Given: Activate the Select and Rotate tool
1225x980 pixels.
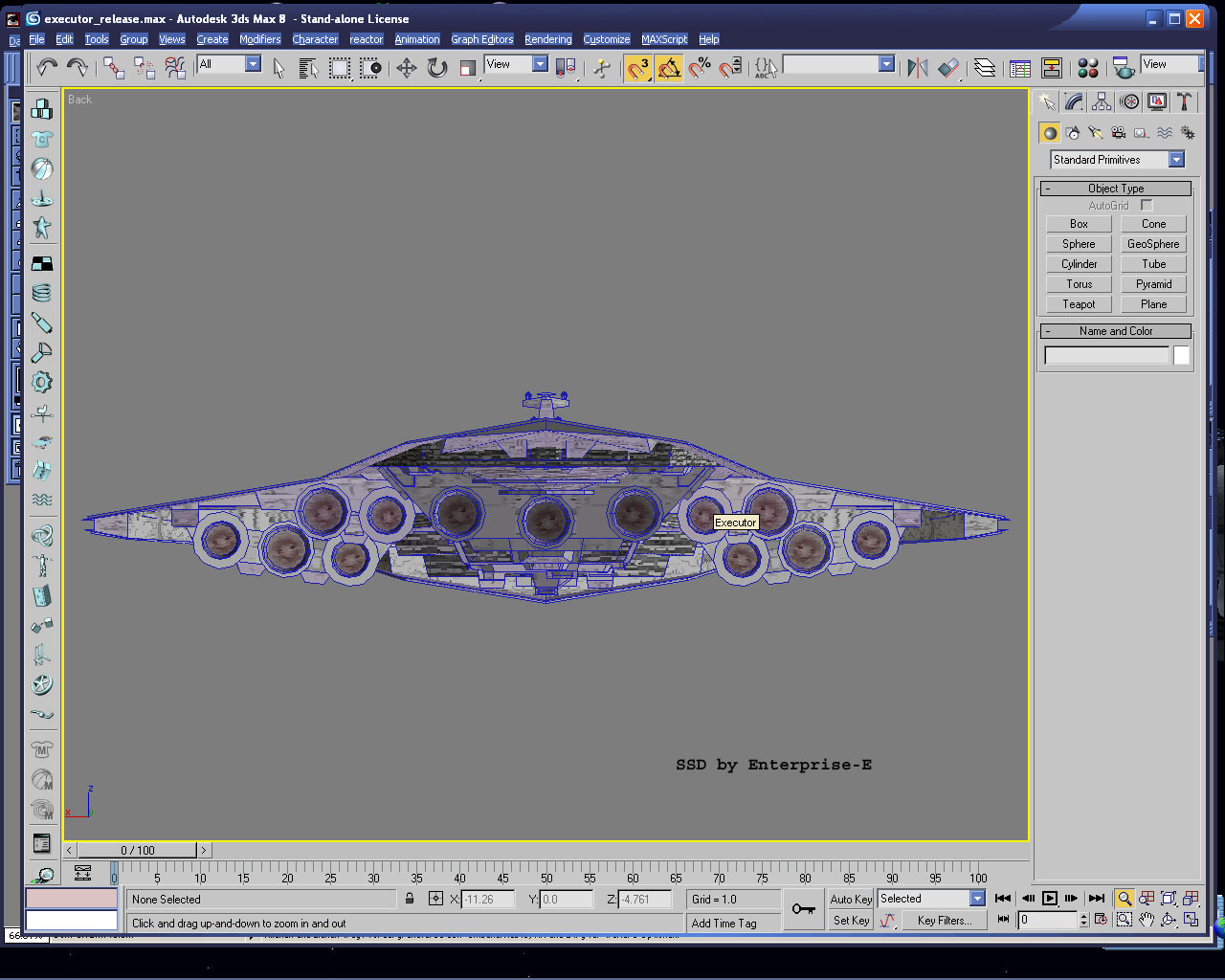Looking at the screenshot, I should pyautogui.click(x=437, y=67).
